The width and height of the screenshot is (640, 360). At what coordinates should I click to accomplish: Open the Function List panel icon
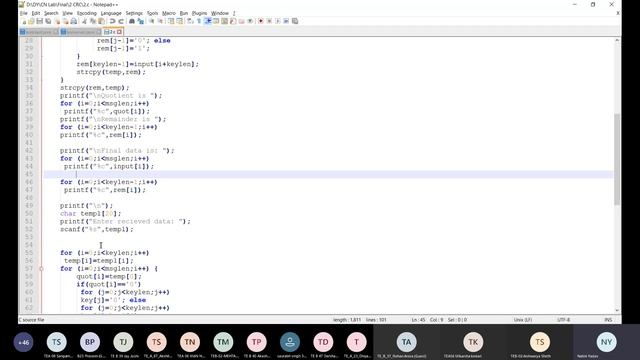click(233, 21)
